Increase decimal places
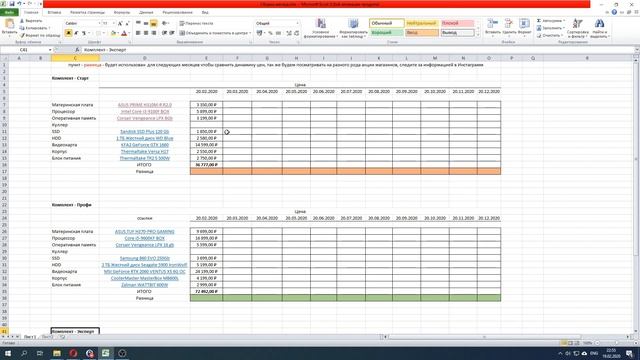 pos(289,33)
